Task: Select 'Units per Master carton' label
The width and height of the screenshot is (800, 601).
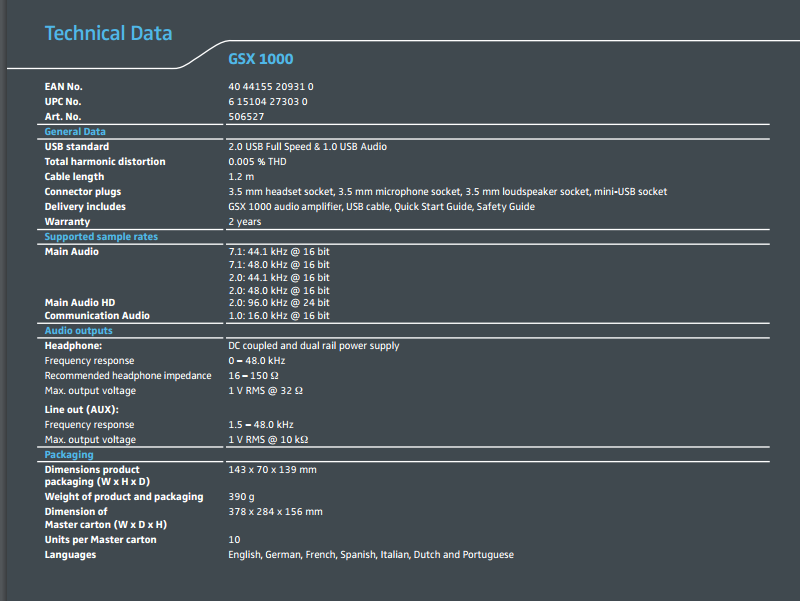Action: [x=101, y=540]
